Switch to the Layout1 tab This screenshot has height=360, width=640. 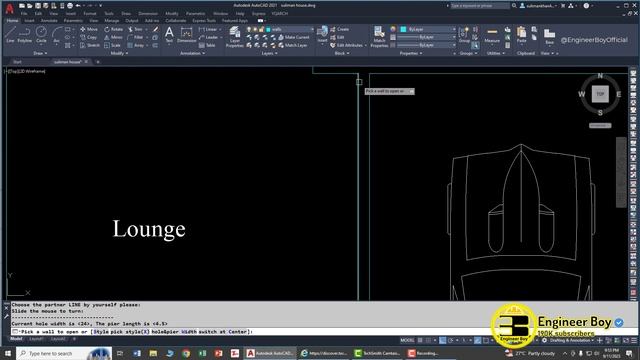pyautogui.click(x=36, y=339)
